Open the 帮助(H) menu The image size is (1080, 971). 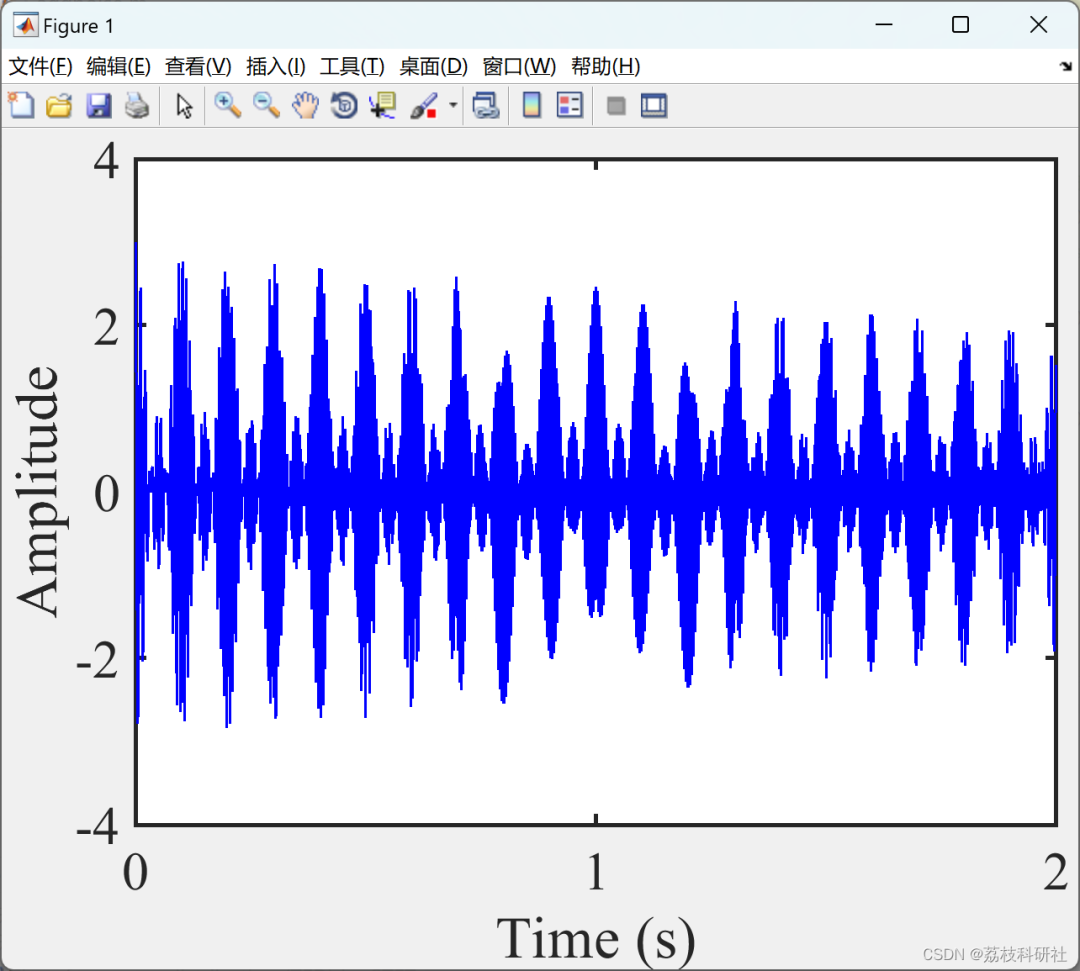[605, 66]
